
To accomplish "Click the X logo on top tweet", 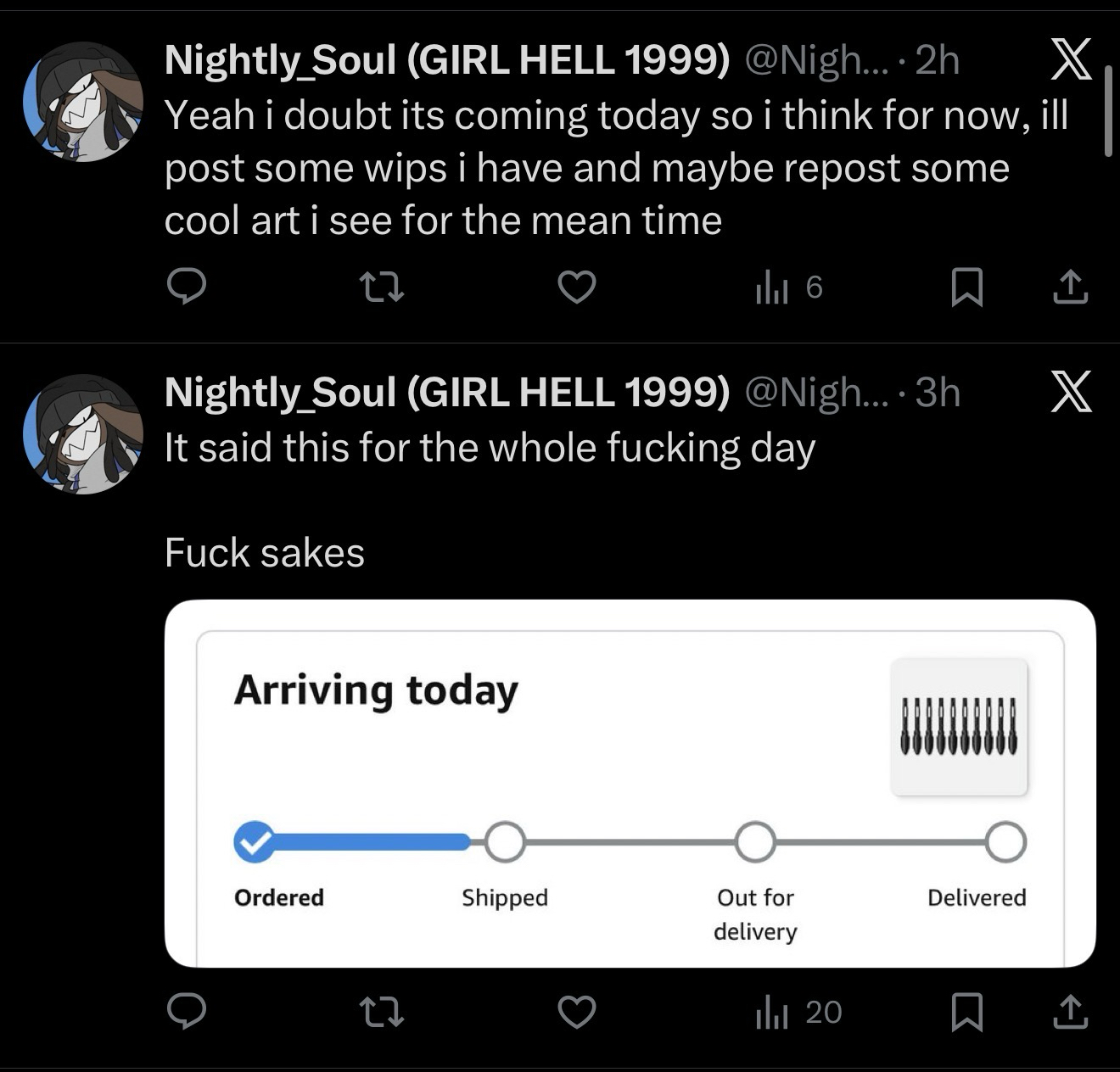I will (1071, 60).
